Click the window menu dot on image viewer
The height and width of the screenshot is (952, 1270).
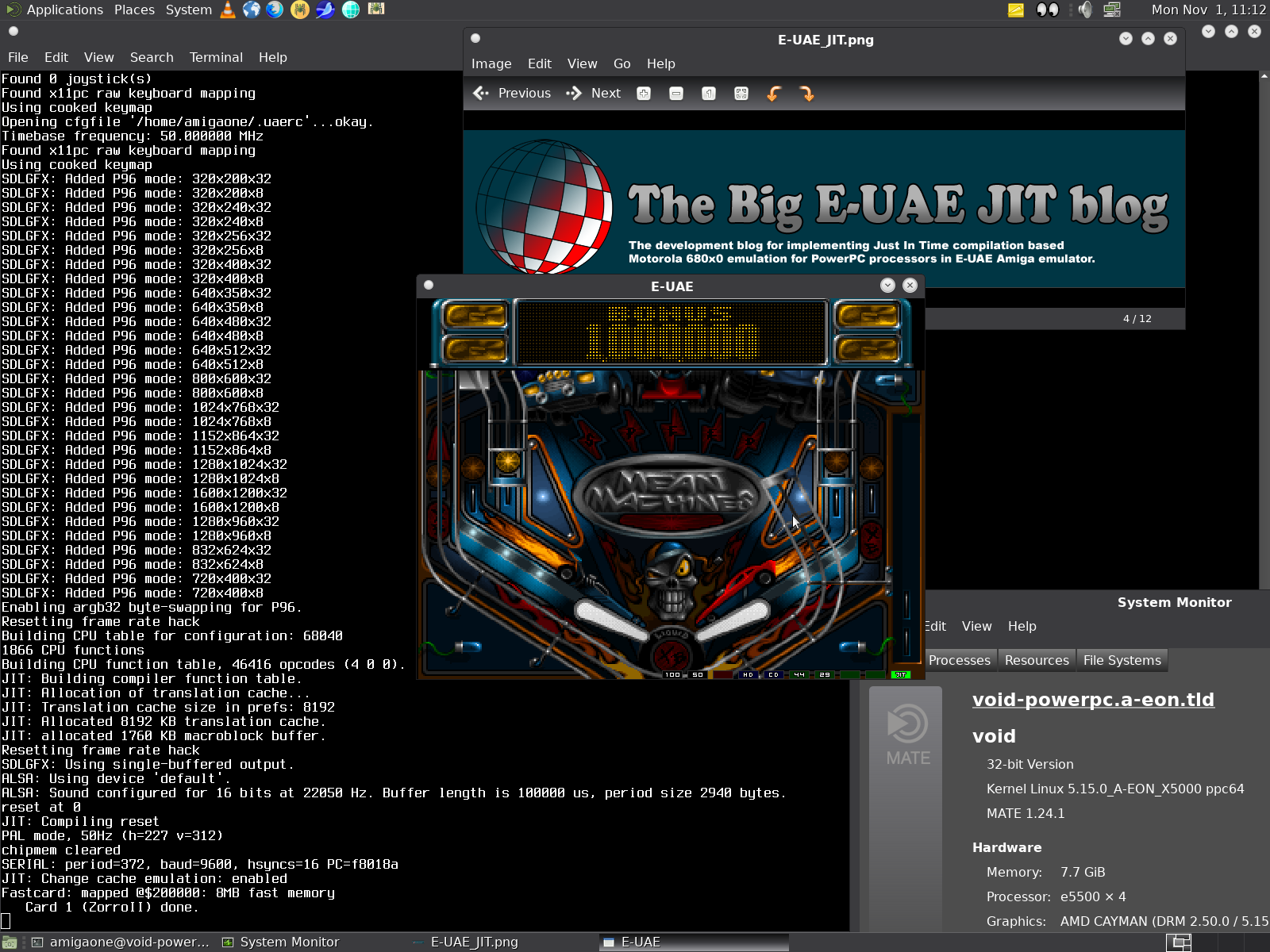[475, 38]
